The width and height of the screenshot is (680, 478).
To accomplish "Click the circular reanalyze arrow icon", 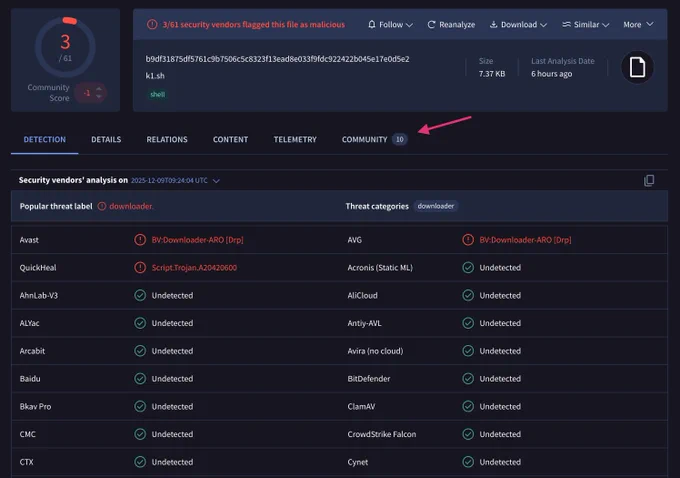I will (431, 25).
